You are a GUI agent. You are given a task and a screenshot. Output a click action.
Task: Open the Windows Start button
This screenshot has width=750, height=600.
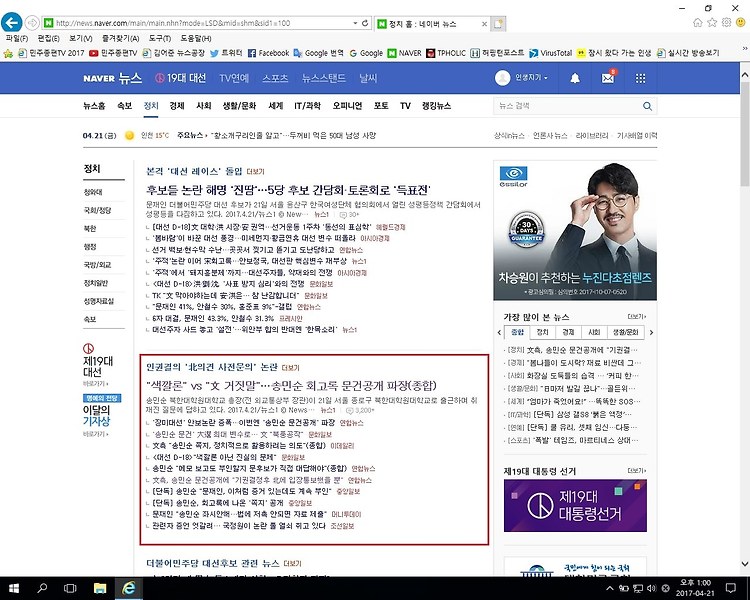tap(13, 588)
